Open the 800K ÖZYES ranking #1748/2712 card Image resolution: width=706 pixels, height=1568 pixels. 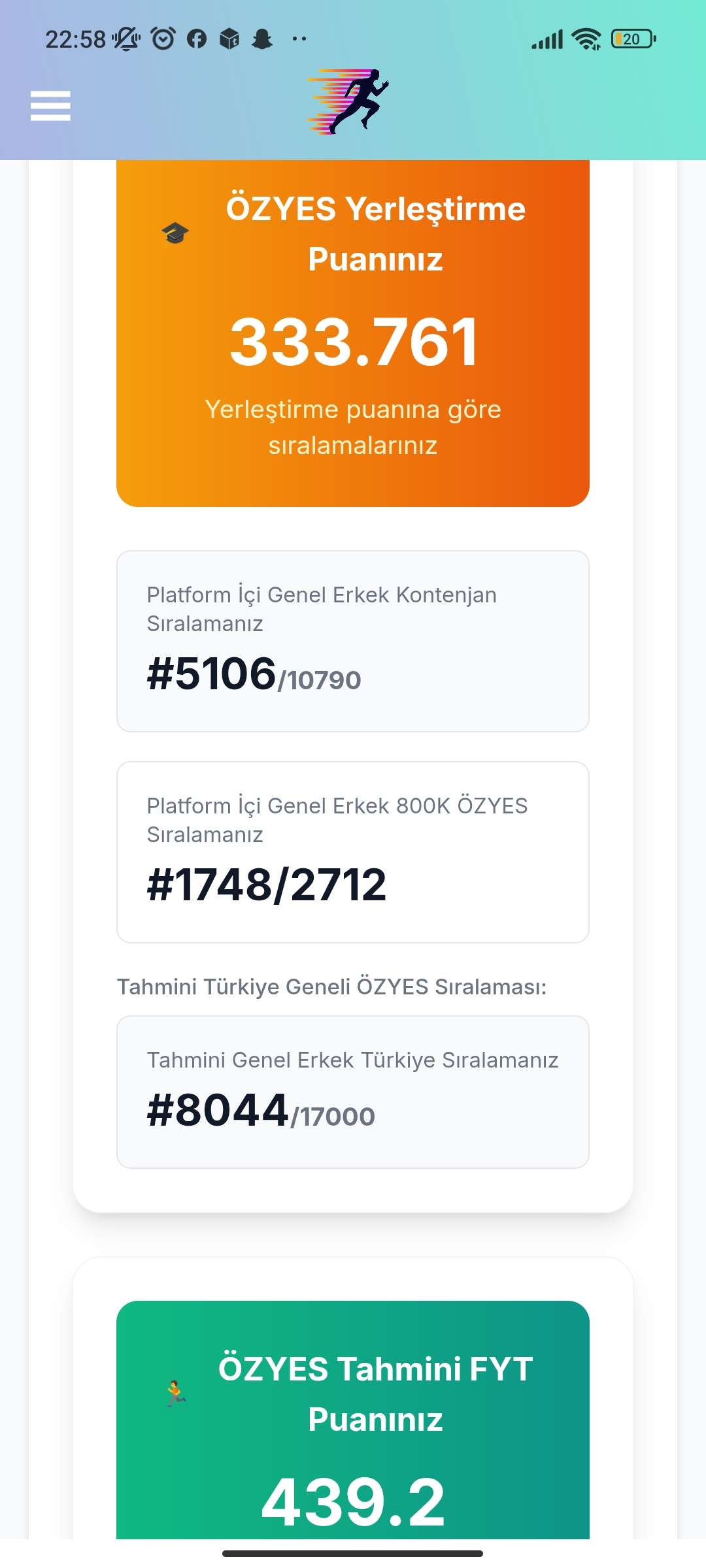click(x=353, y=852)
